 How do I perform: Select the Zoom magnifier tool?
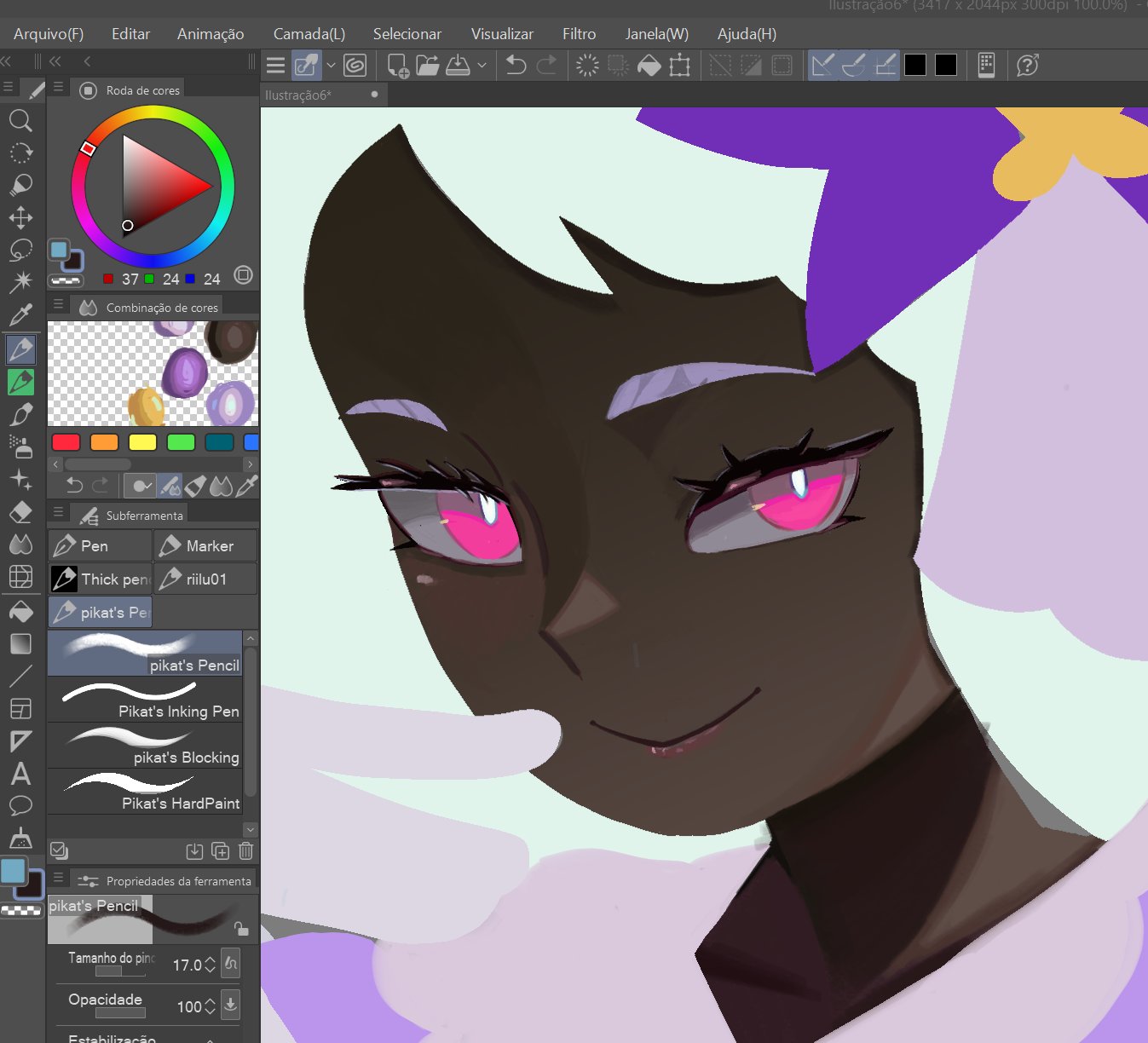click(x=20, y=120)
